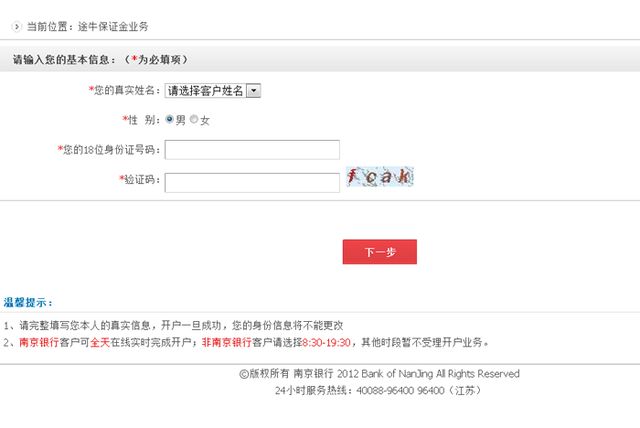Click the 温馨提示 heading
640x428 pixels.
(x=28, y=303)
